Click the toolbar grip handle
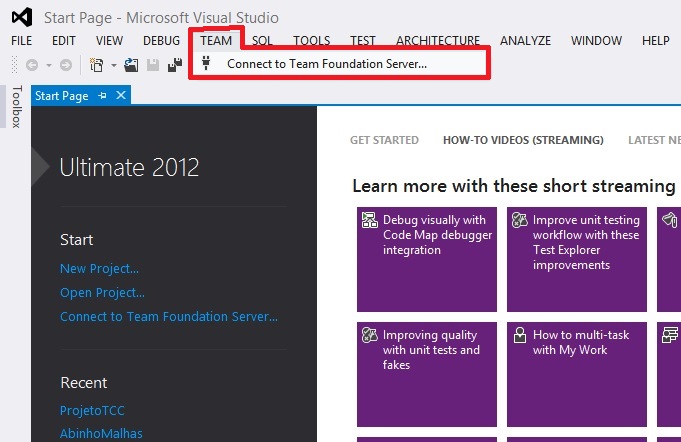The image size is (681, 442). pos(14,65)
